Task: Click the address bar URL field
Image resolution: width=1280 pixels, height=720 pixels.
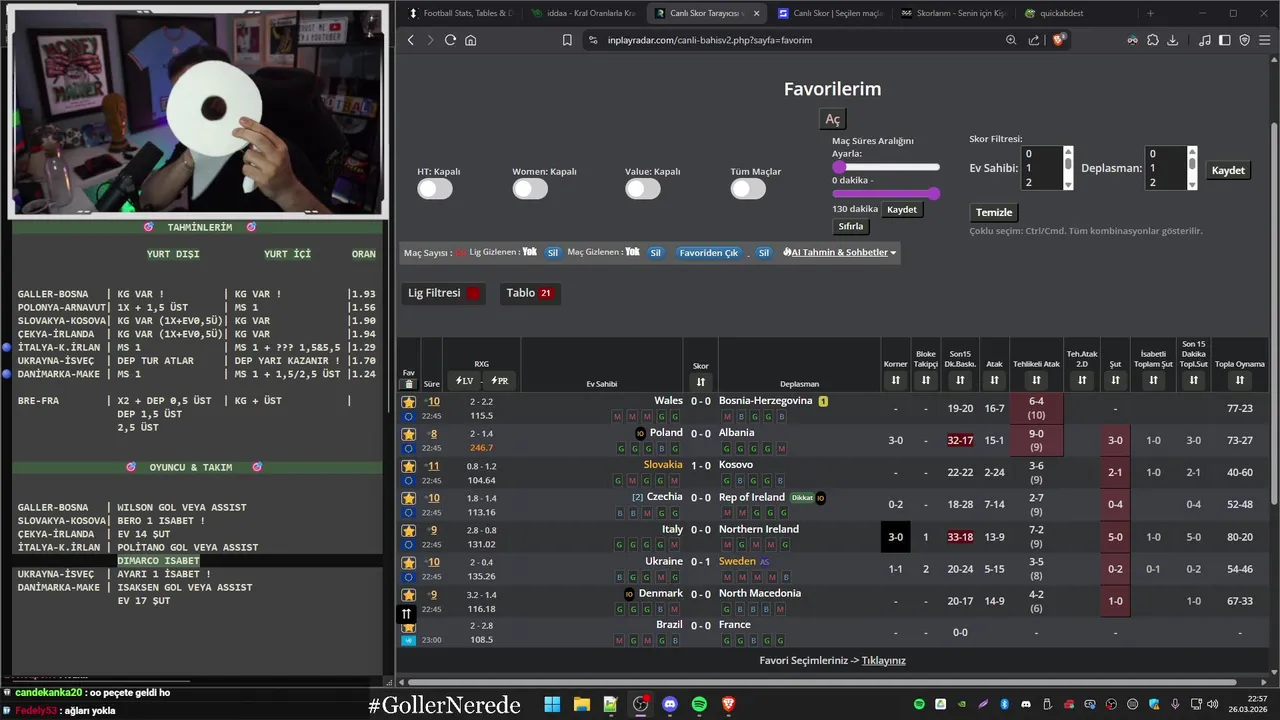Action: 790,40
